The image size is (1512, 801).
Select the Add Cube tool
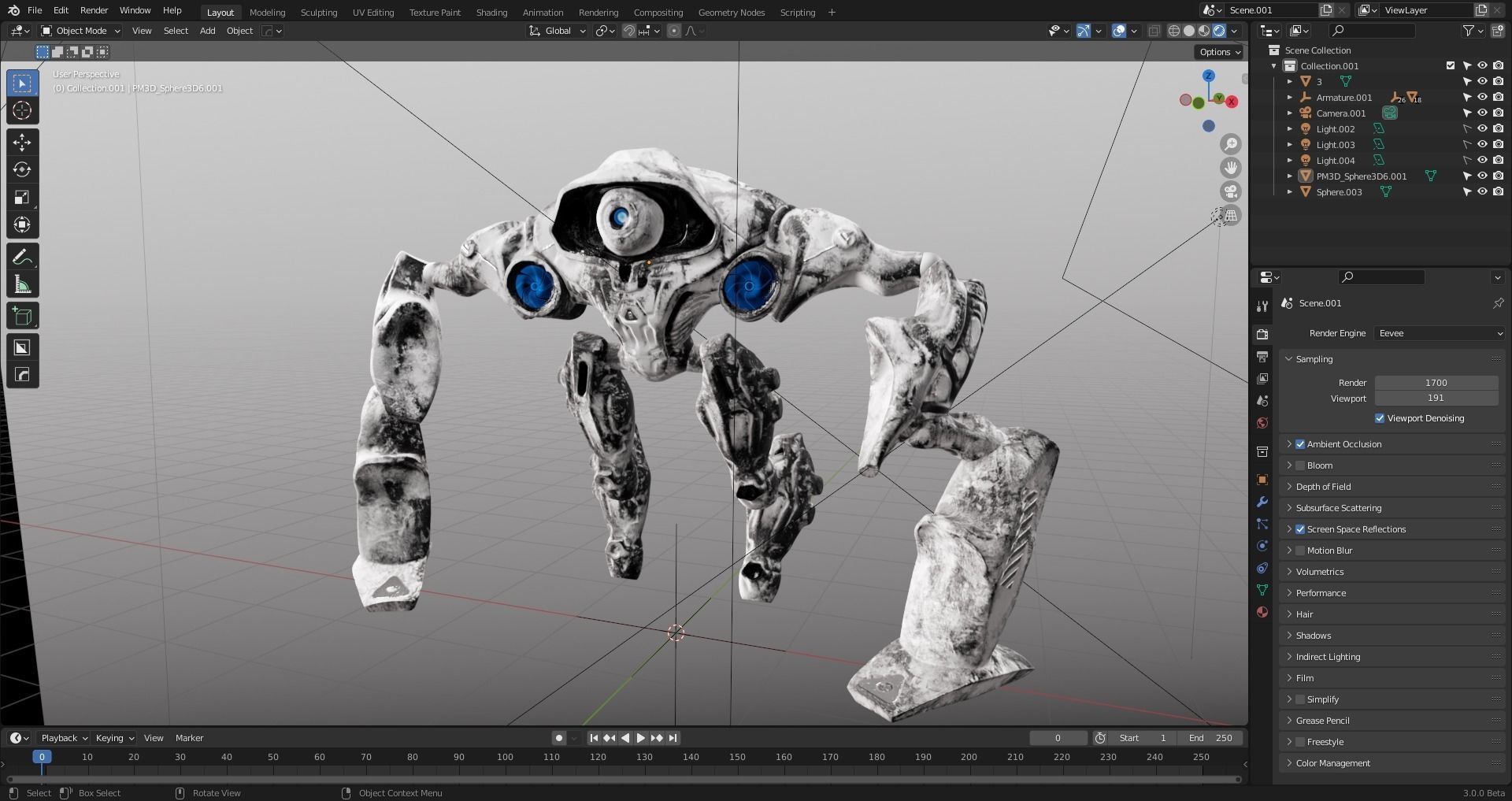point(22,317)
